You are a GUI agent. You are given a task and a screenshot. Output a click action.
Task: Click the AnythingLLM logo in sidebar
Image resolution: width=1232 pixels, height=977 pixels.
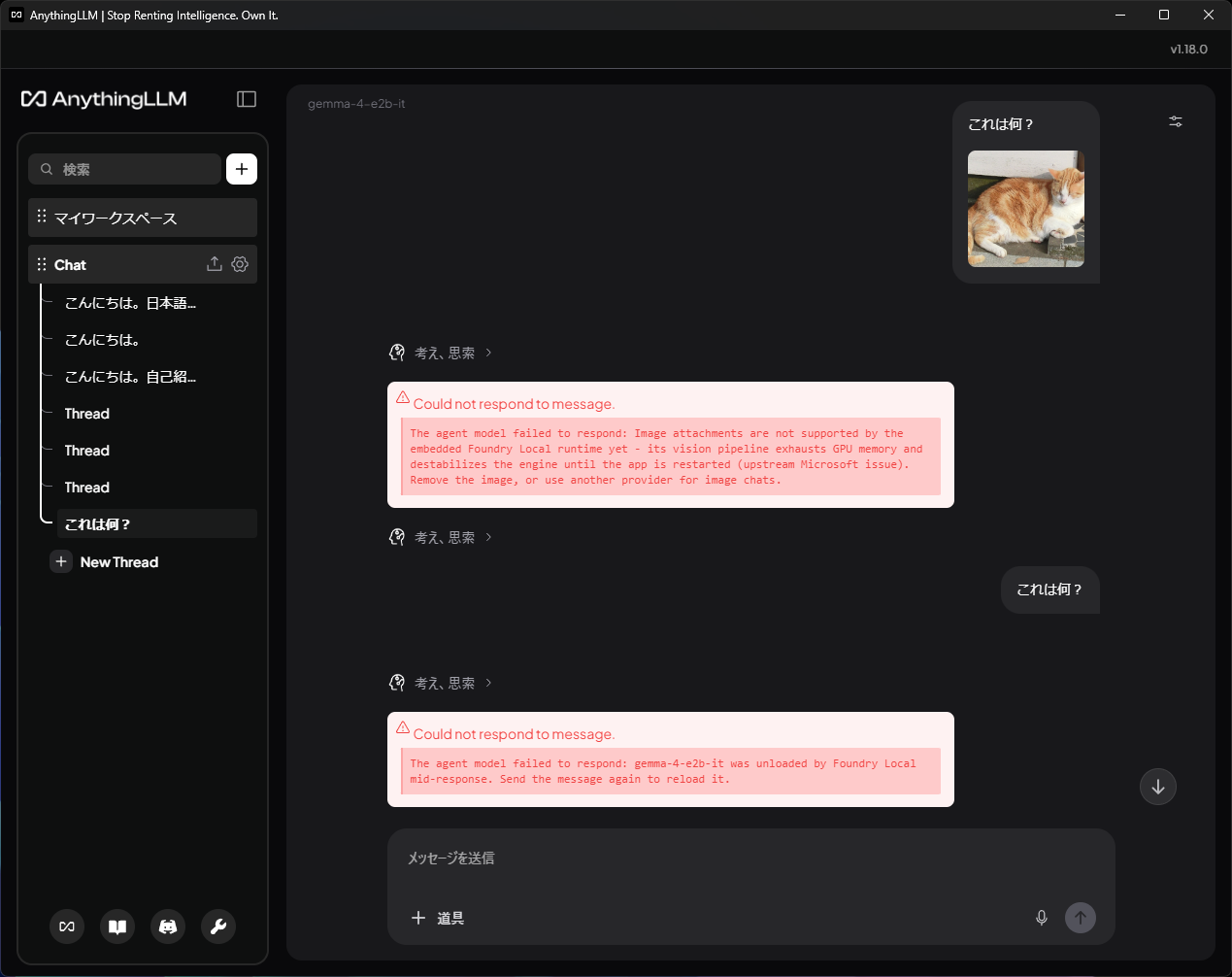[104, 99]
